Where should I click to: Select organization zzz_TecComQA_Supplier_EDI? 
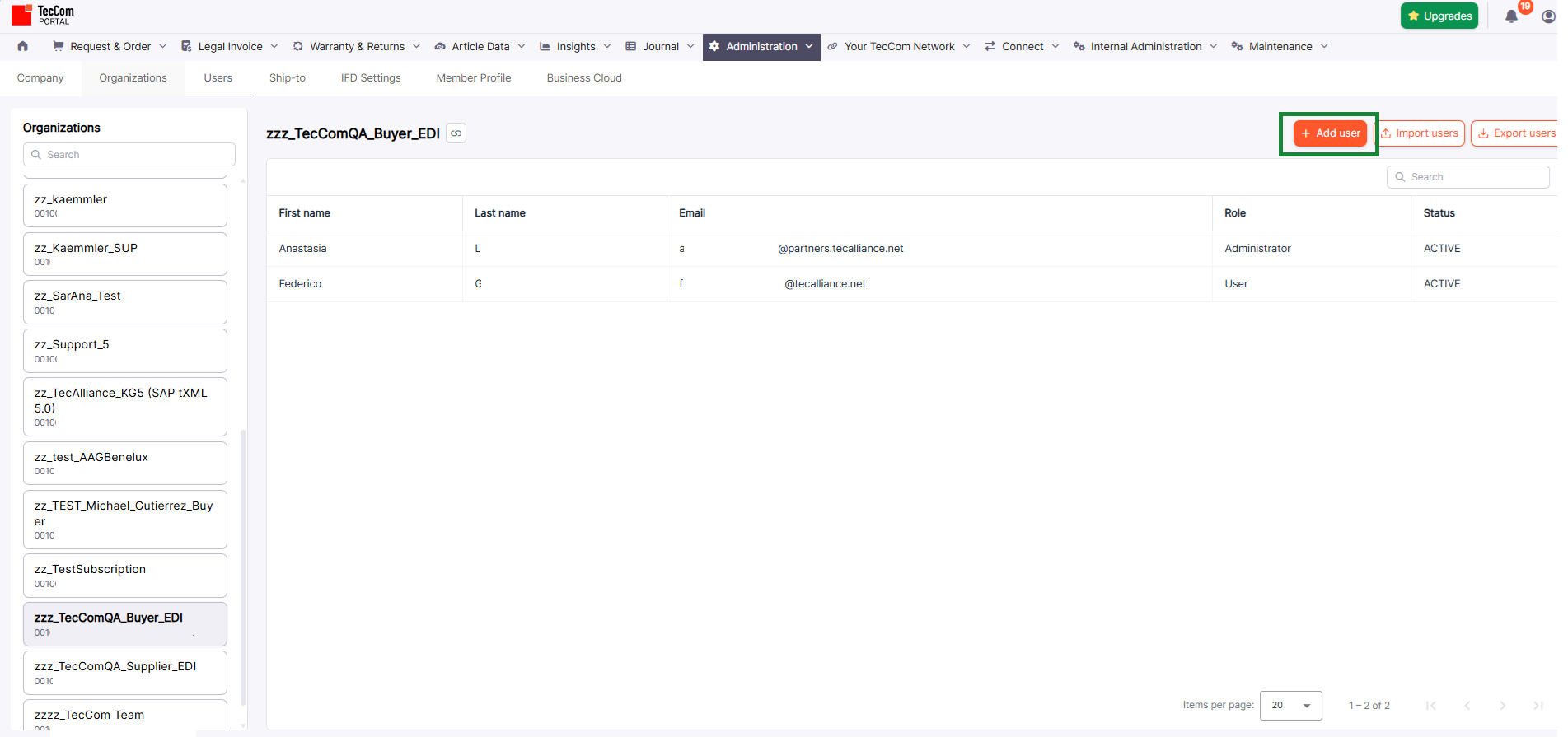click(x=125, y=673)
